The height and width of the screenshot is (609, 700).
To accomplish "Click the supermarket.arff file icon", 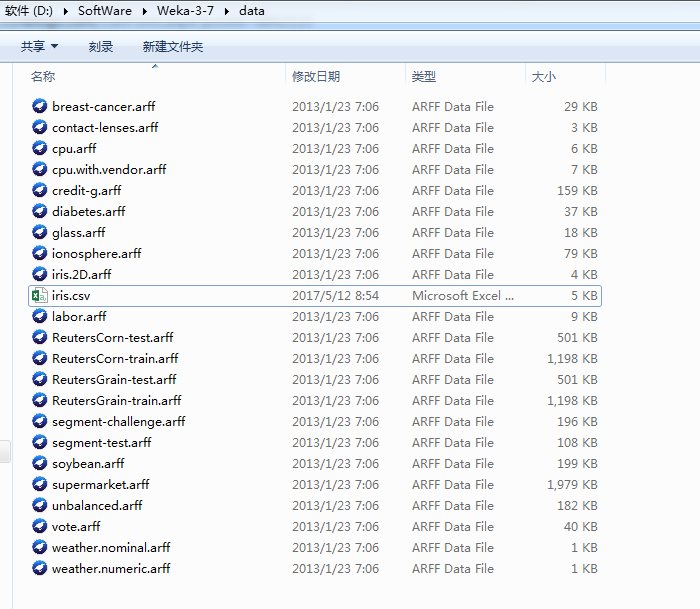I will pyautogui.click(x=40, y=484).
